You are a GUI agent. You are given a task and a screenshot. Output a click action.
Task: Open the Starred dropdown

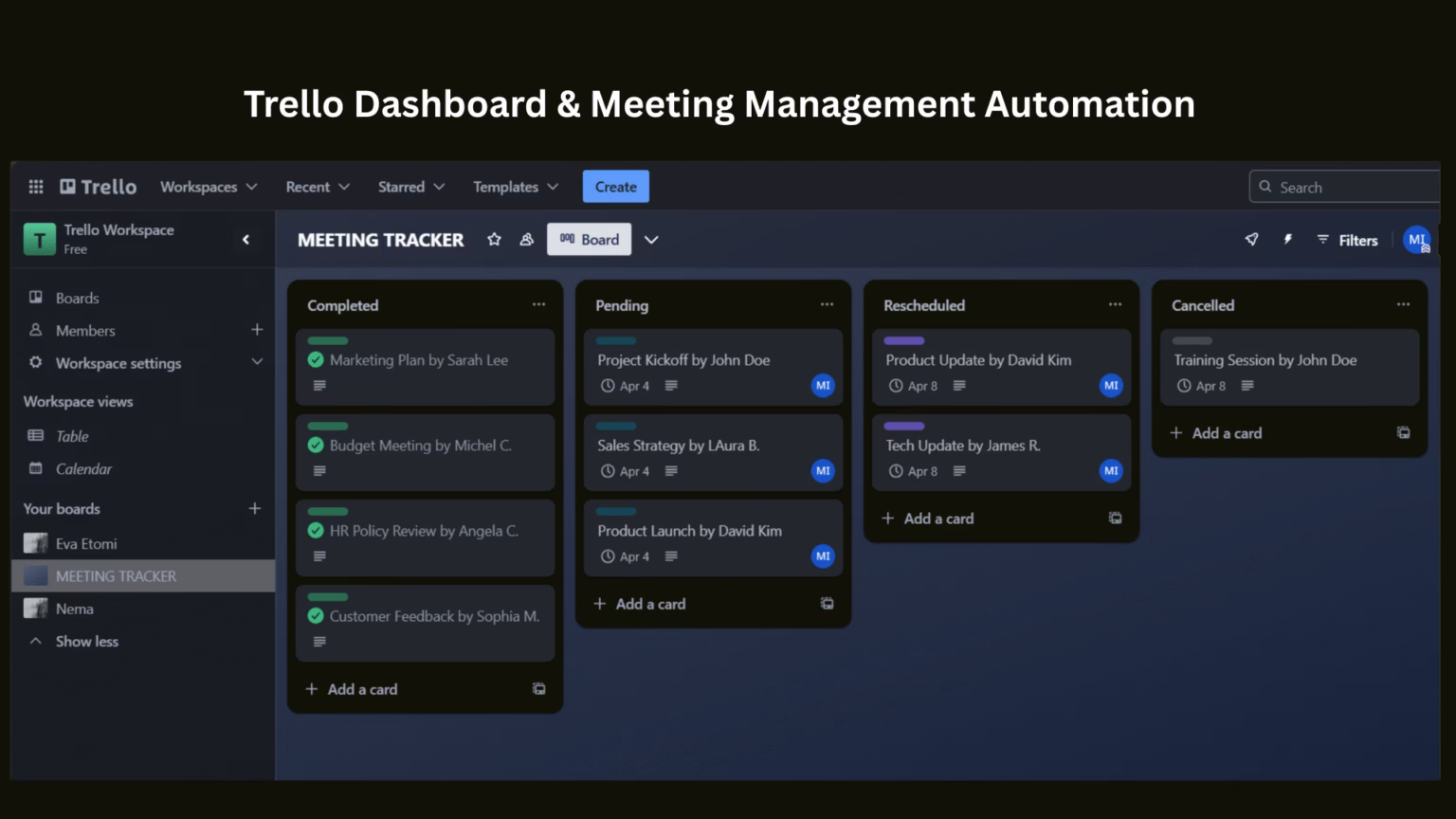(411, 187)
